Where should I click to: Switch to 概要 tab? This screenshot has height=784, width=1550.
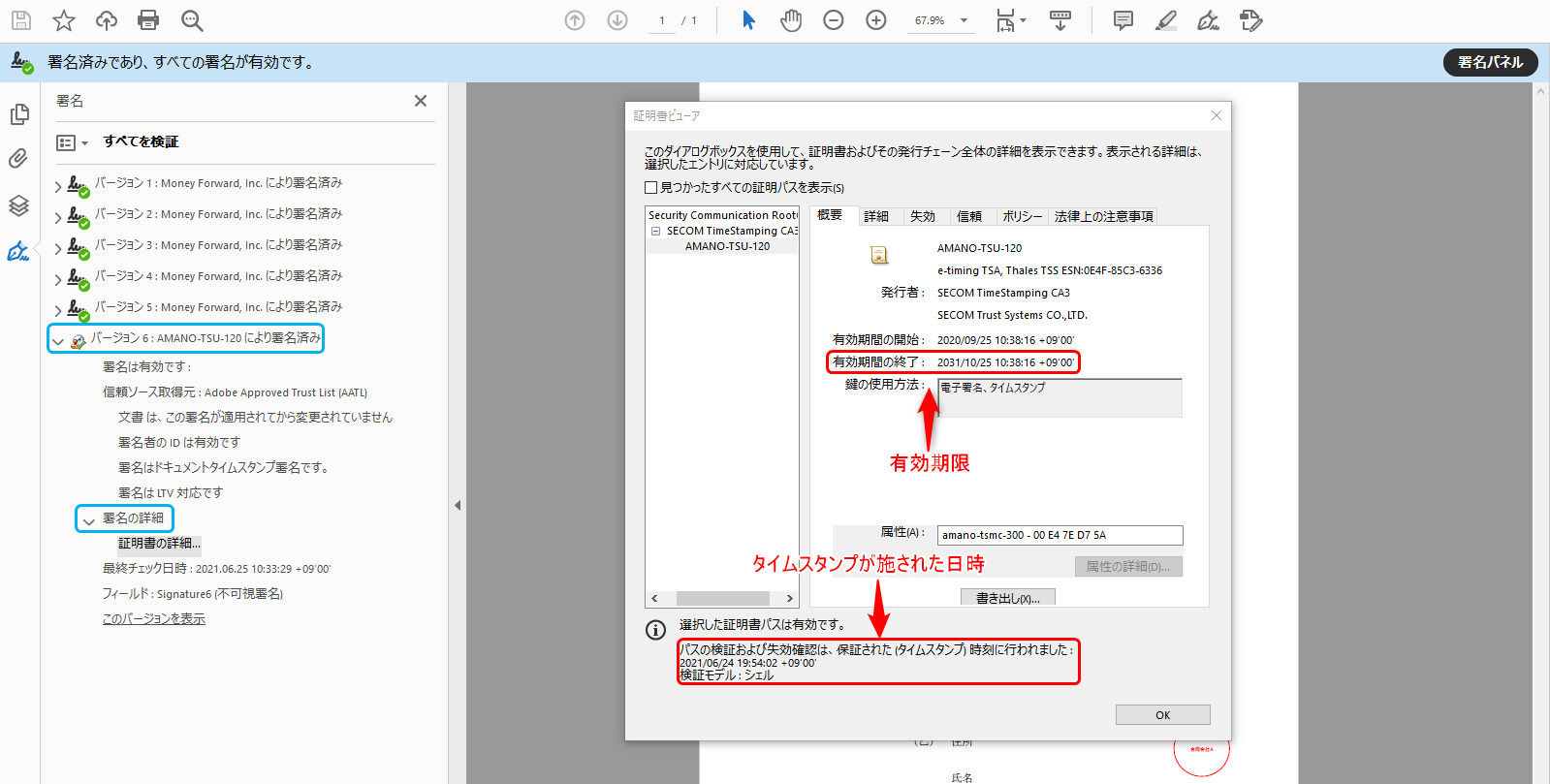tap(830, 215)
